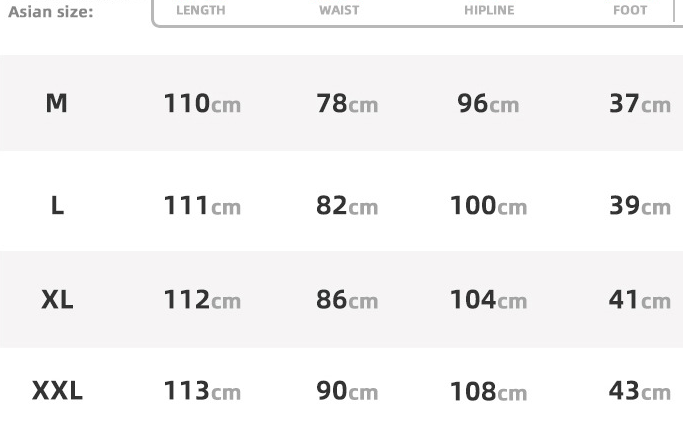Select the 78cm waist value
The image size is (683, 448).
tap(347, 103)
